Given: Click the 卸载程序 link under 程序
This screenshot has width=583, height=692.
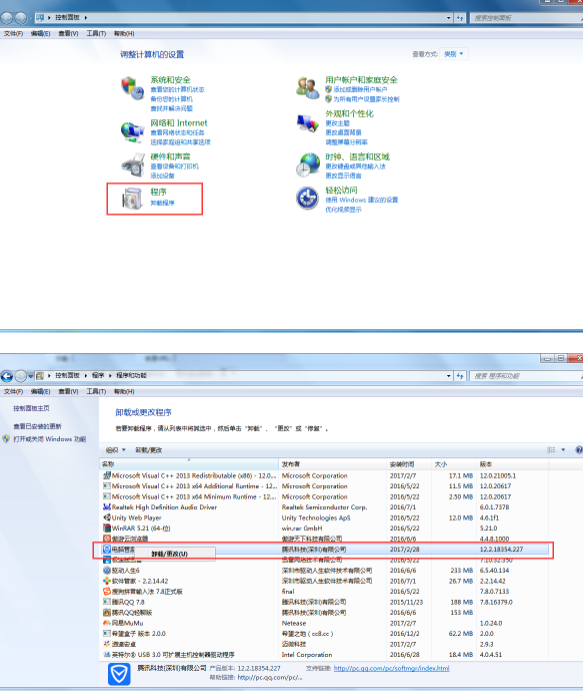Looking at the screenshot, I should pyautogui.click(x=162, y=203).
